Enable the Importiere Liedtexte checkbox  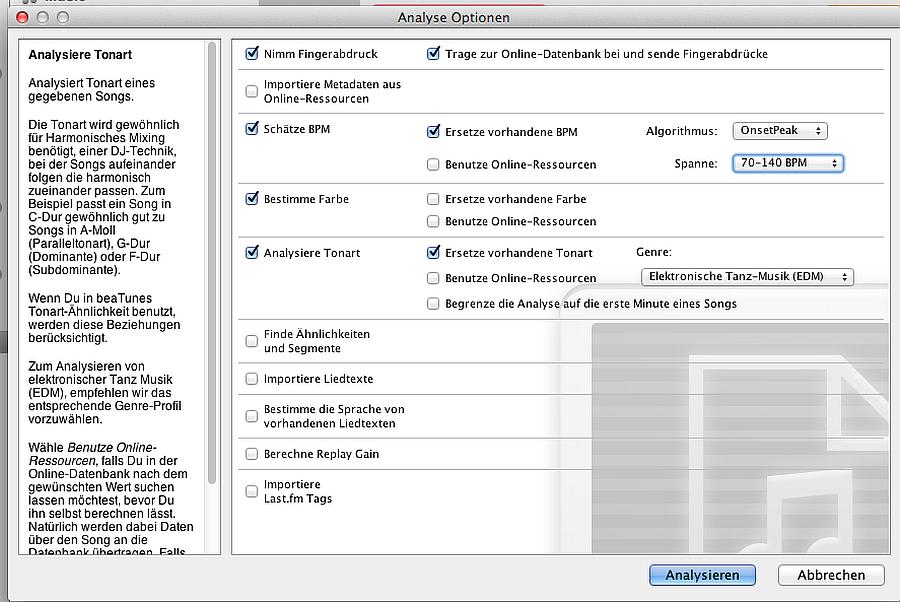[252, 379]
